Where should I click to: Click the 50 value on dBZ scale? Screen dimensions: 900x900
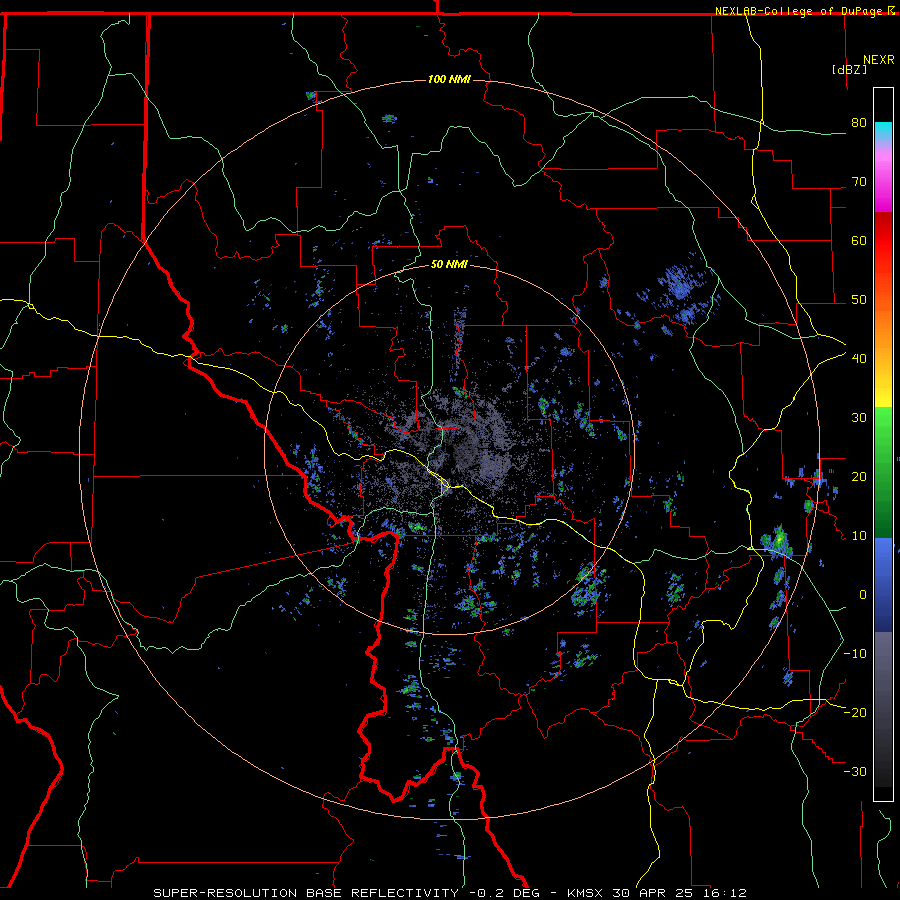(859, 300)
